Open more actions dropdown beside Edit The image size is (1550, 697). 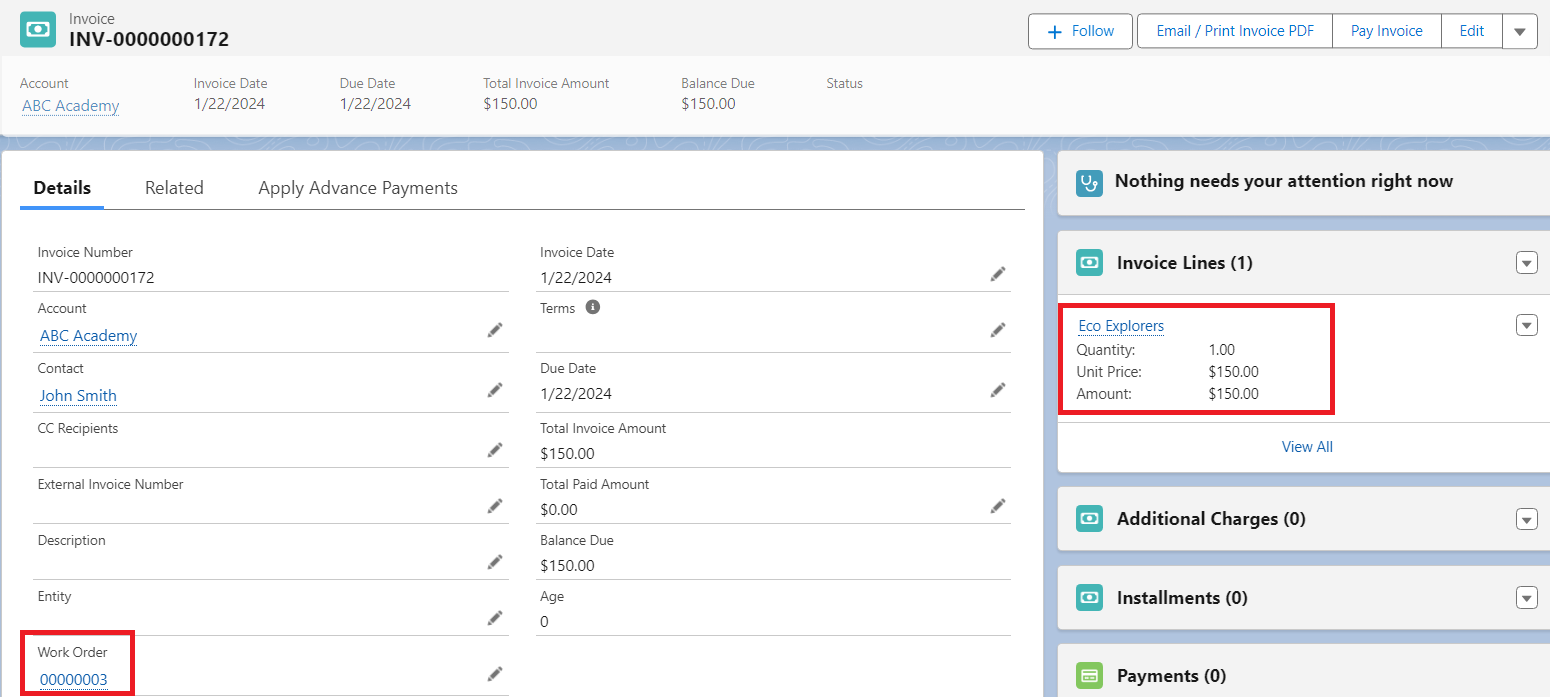pyautogui.click(x=1519, y=31)
